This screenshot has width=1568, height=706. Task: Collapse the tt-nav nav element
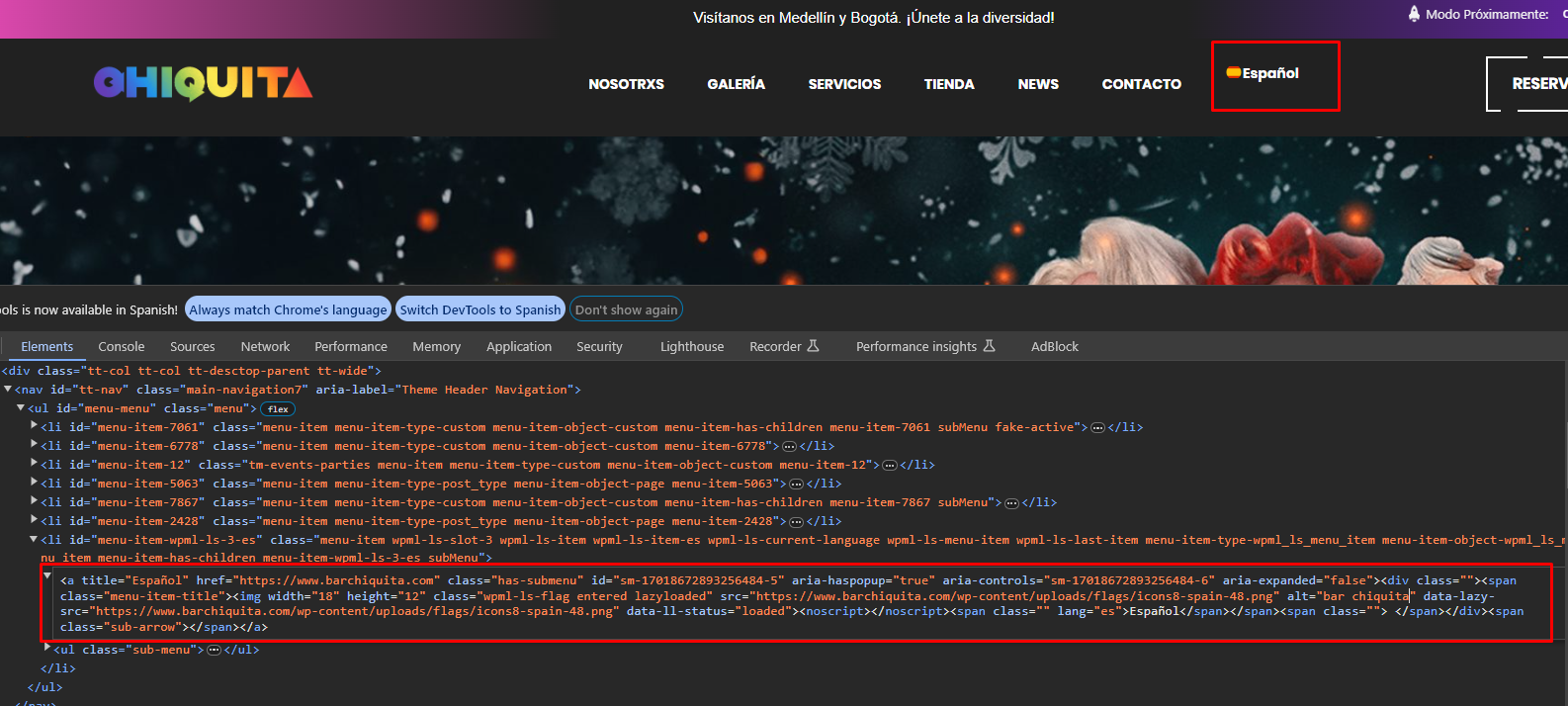(x=8, y=389)
